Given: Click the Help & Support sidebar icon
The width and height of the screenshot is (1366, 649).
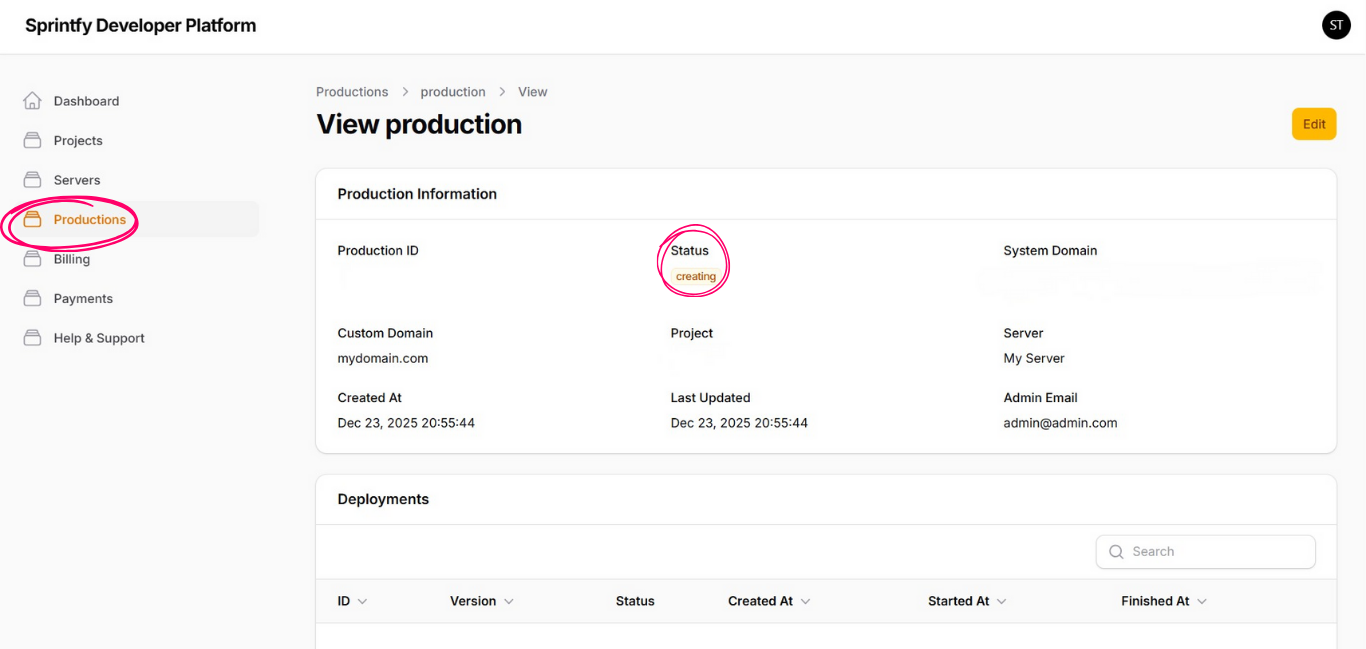Looking at the screenshot, I should pyautogui.click(x=32, y=338).
